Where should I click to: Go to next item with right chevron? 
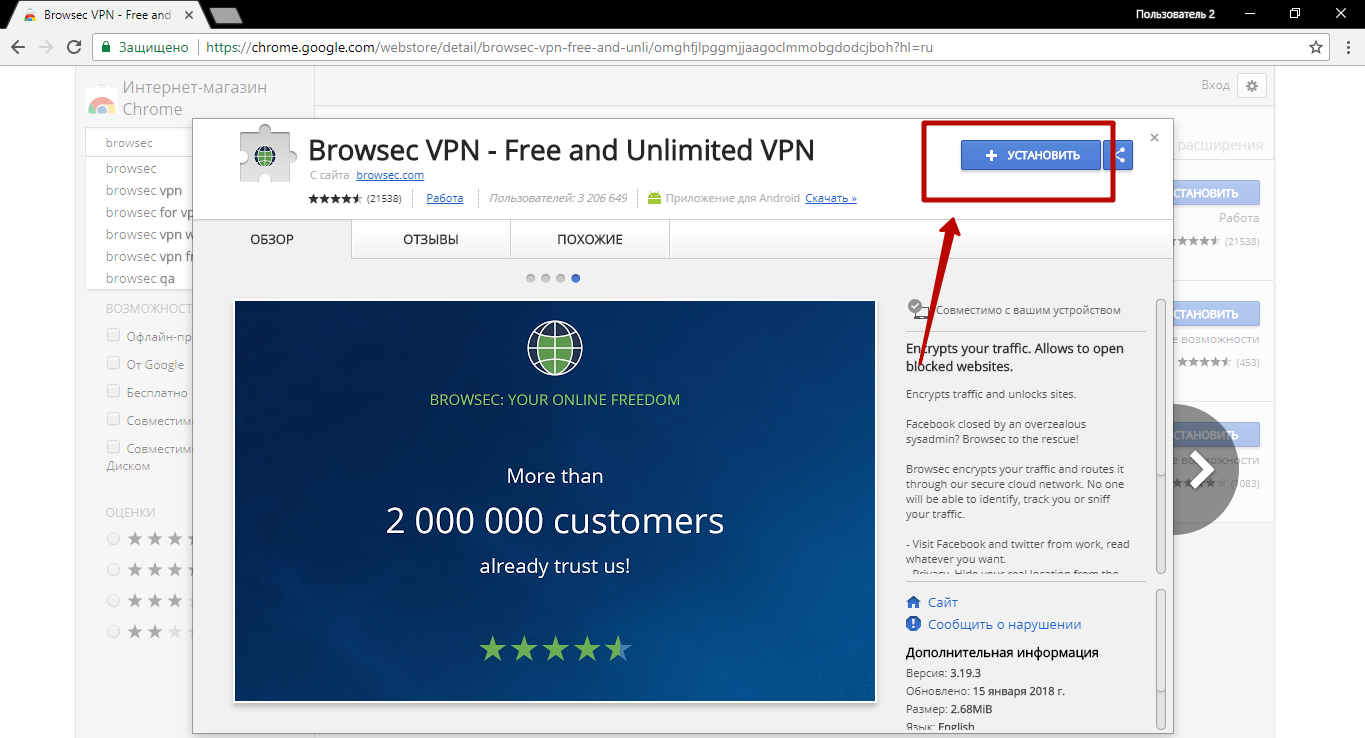tap(1202, 468)
